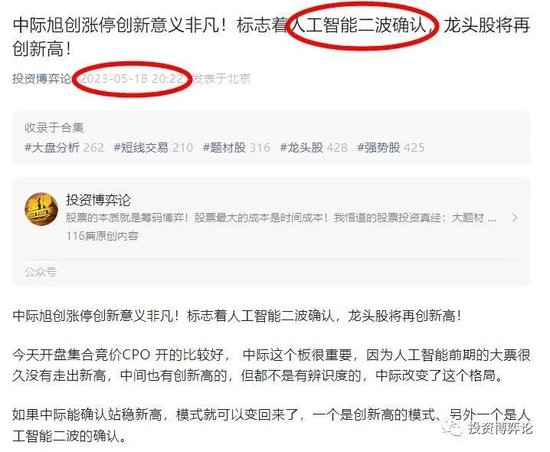Screen dimensions: 550x452
Task: Click the 收录于合集 heading
Action: point(54,128)
